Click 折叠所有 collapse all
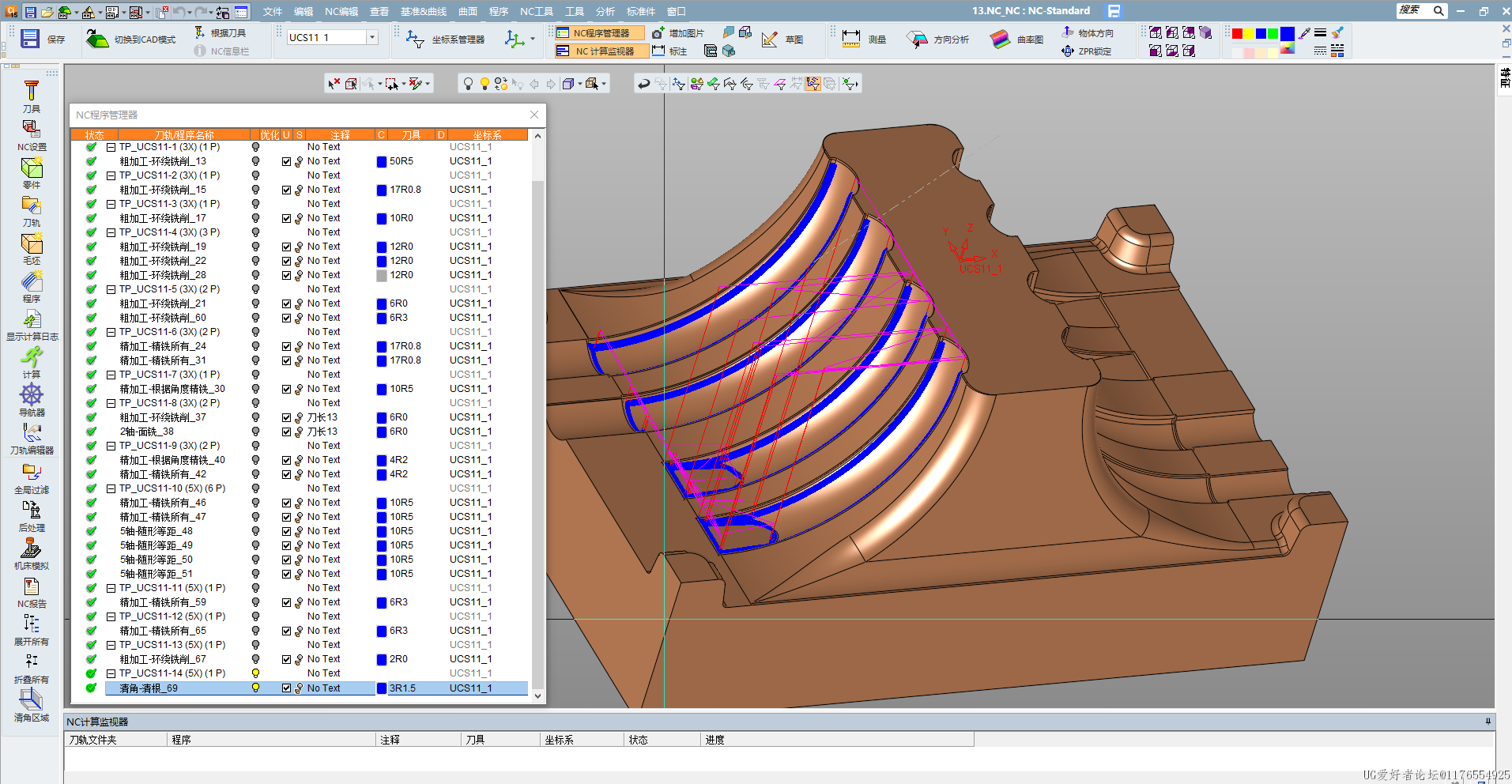Screen dimensions: 1512x784 [x=32, y=668]
